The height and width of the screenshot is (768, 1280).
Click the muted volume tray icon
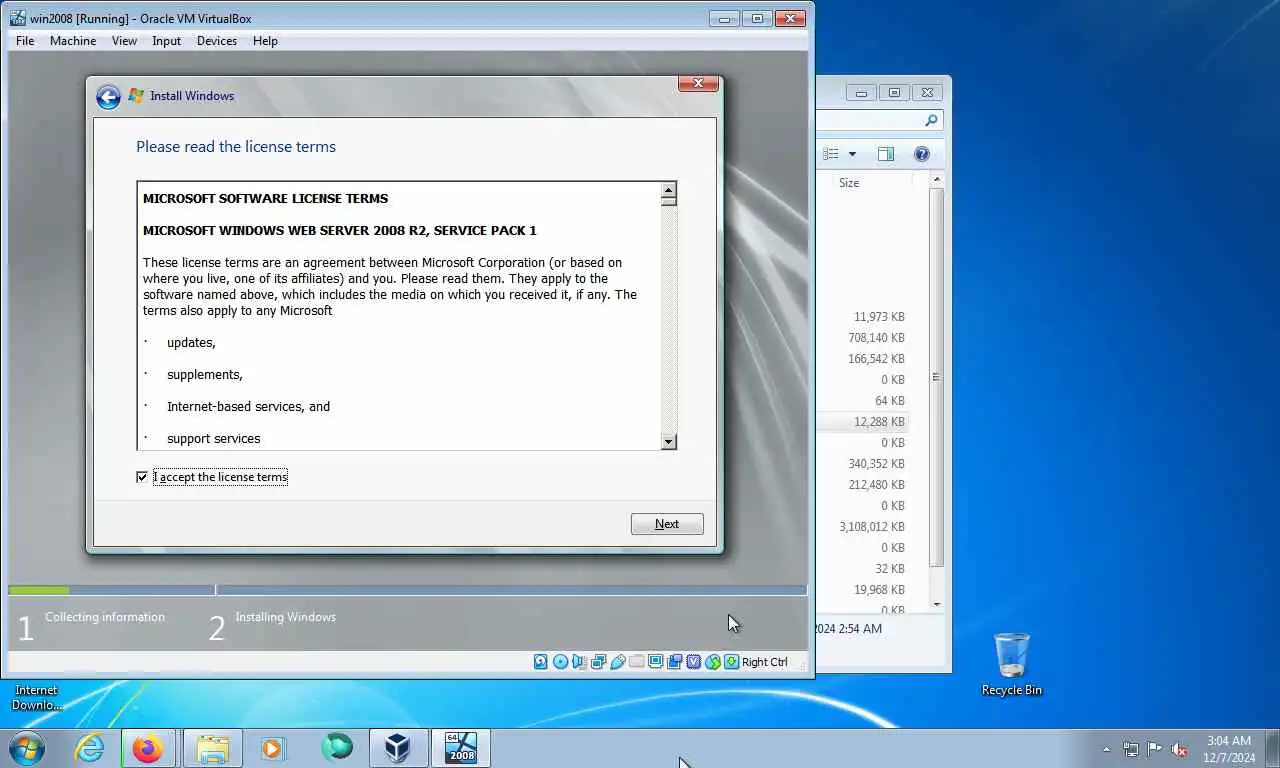(x=1179, y=749)
